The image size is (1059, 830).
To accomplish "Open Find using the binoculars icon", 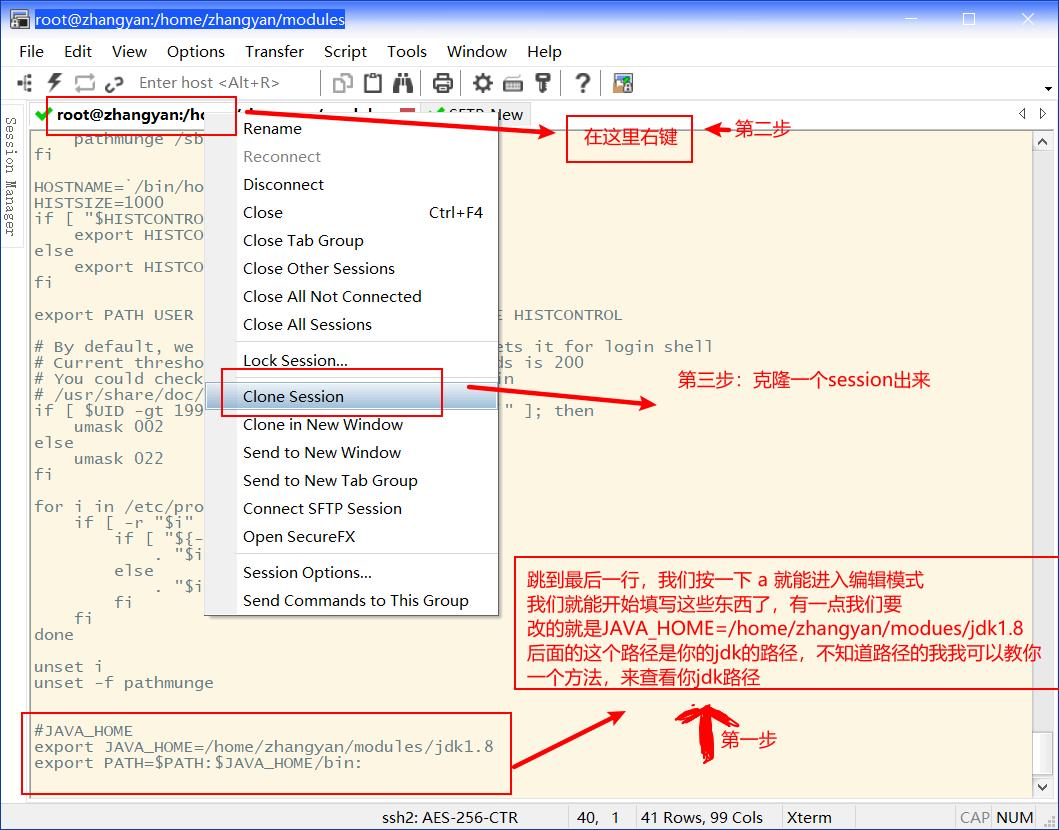I will (402, 83).
